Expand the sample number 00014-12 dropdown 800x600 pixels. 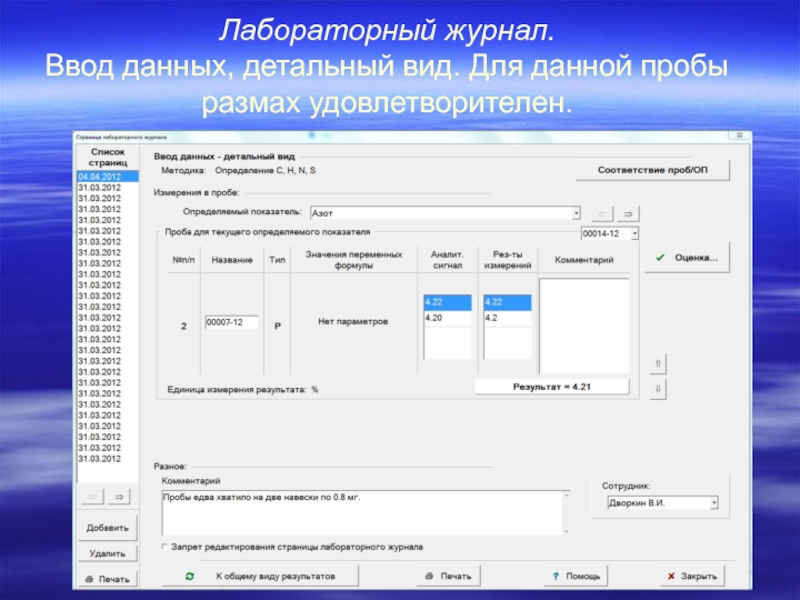(635, 233)
